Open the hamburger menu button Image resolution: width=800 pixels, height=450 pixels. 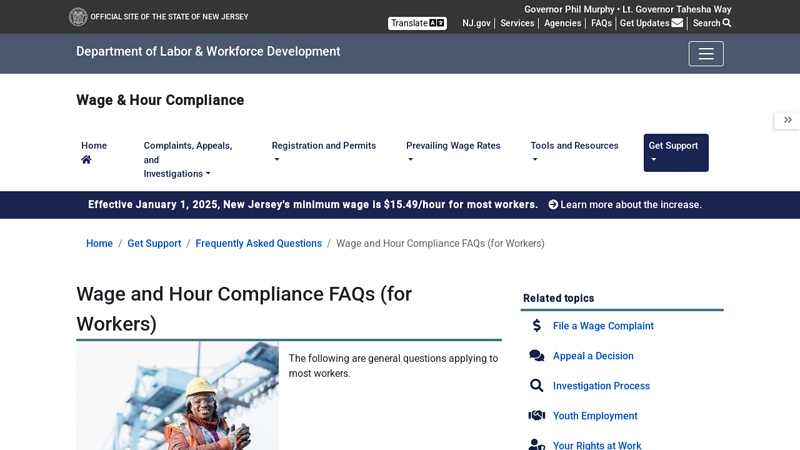706,54
